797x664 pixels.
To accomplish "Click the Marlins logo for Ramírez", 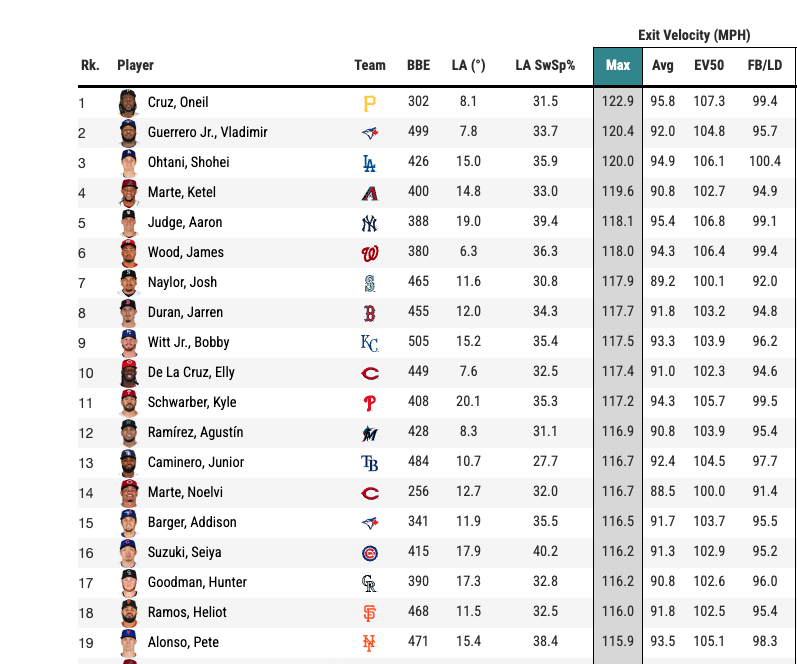I will click(369, 432).
